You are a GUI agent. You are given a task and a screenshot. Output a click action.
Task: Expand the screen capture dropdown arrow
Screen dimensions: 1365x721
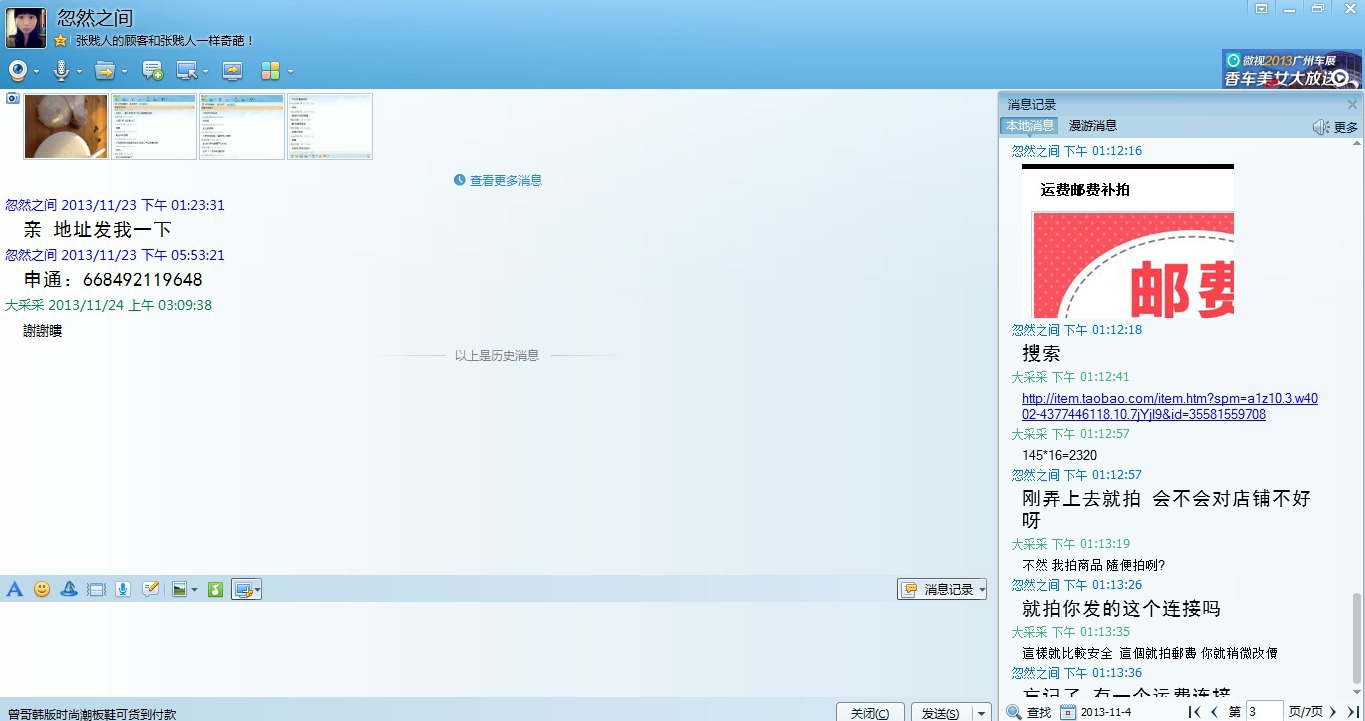pos(257,591)
